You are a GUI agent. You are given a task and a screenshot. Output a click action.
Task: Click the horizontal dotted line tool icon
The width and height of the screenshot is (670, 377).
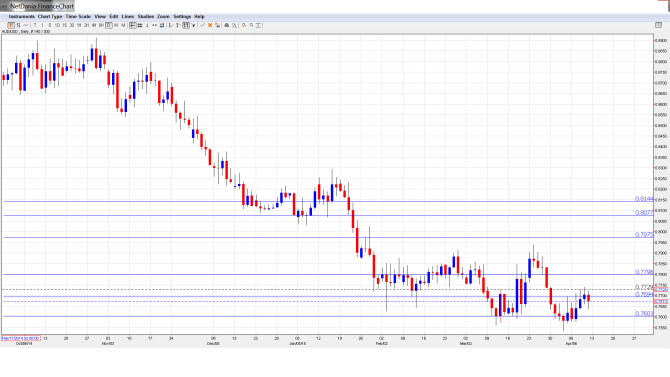(x=155, y=26)
